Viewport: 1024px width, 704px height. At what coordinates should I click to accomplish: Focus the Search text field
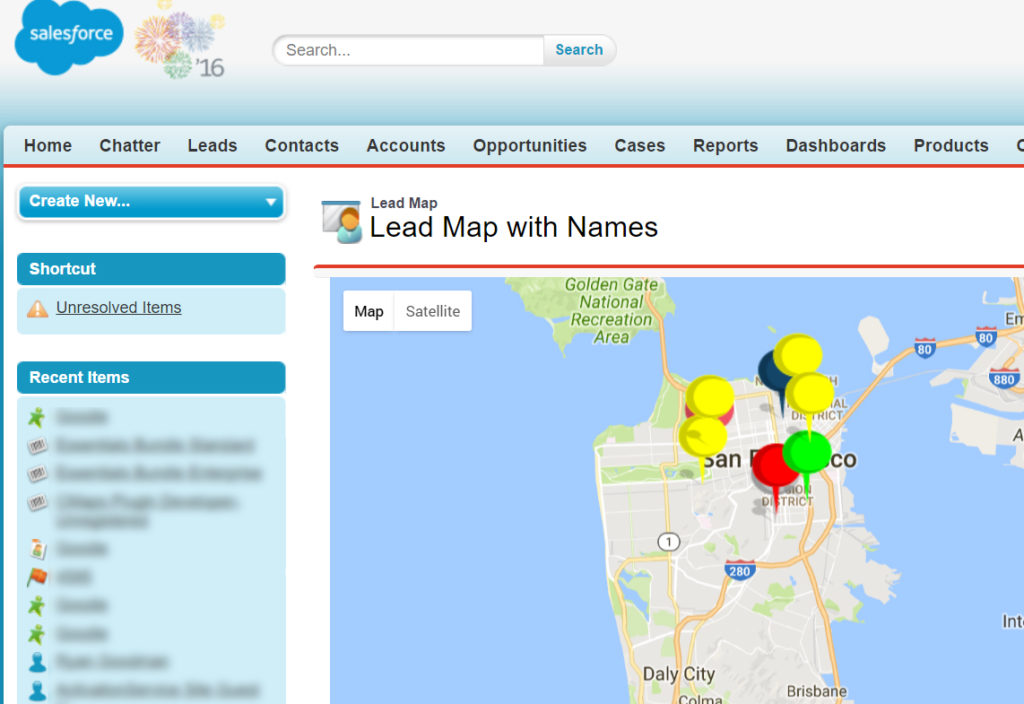pyautogui.click(x=409, y=50)
